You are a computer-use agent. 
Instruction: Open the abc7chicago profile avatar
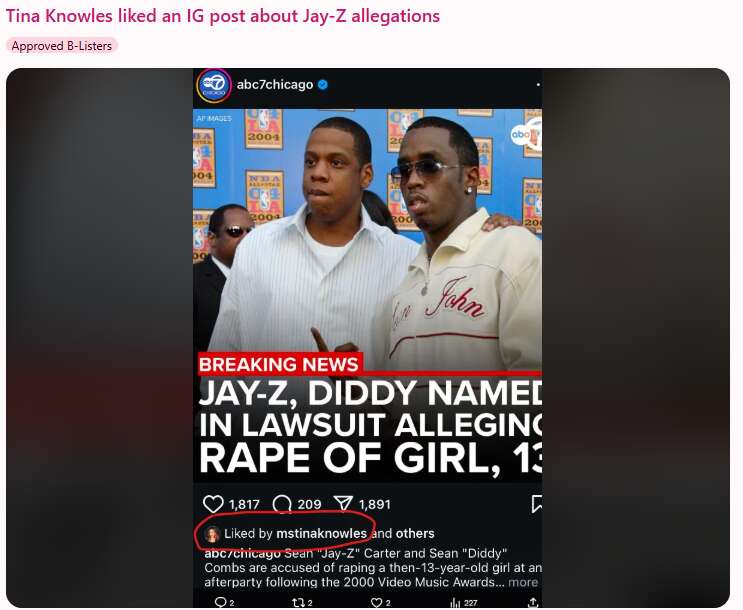pyautogui.click(x=214, y=85)
